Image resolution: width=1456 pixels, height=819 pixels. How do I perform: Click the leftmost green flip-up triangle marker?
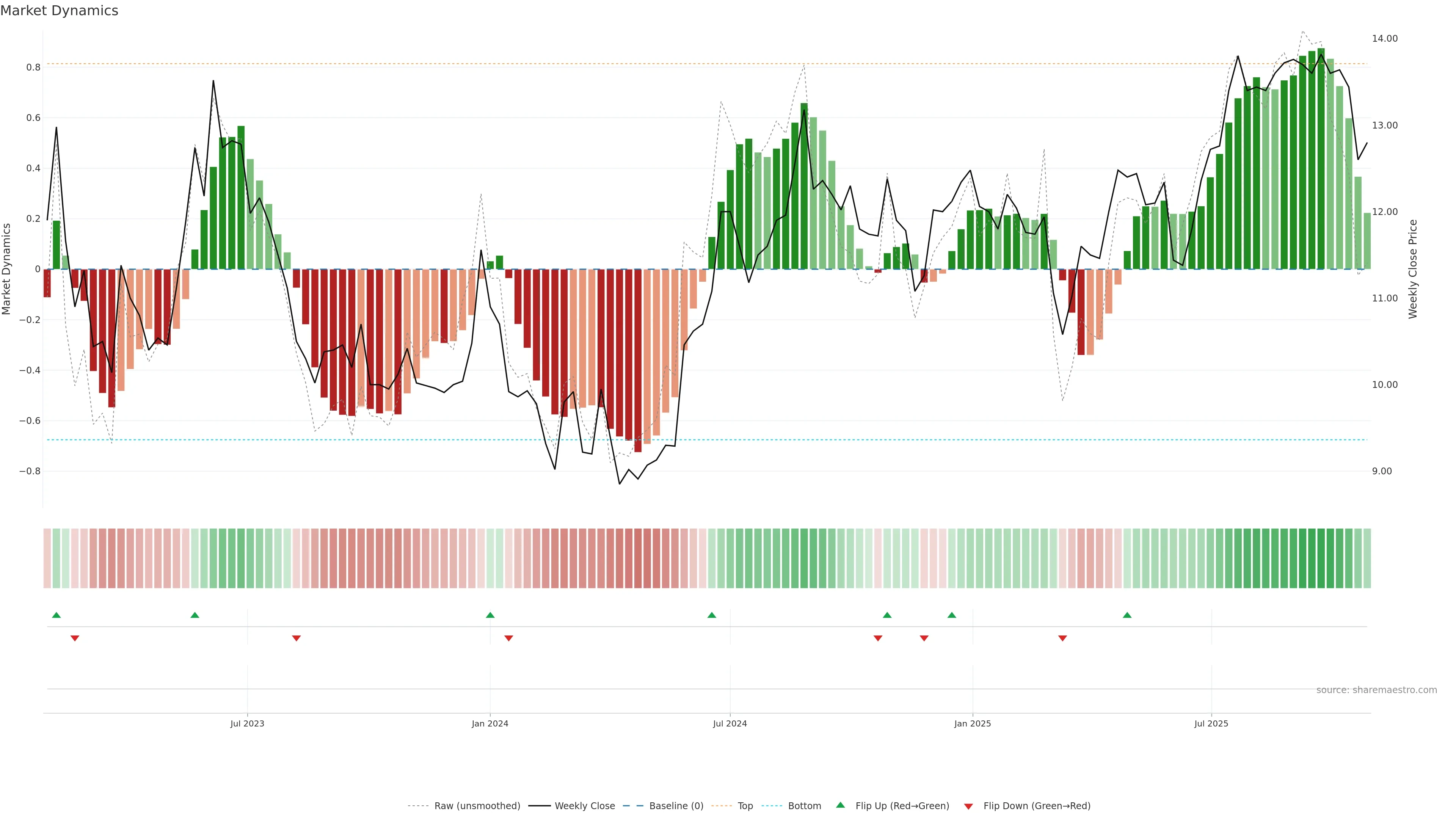56,615
